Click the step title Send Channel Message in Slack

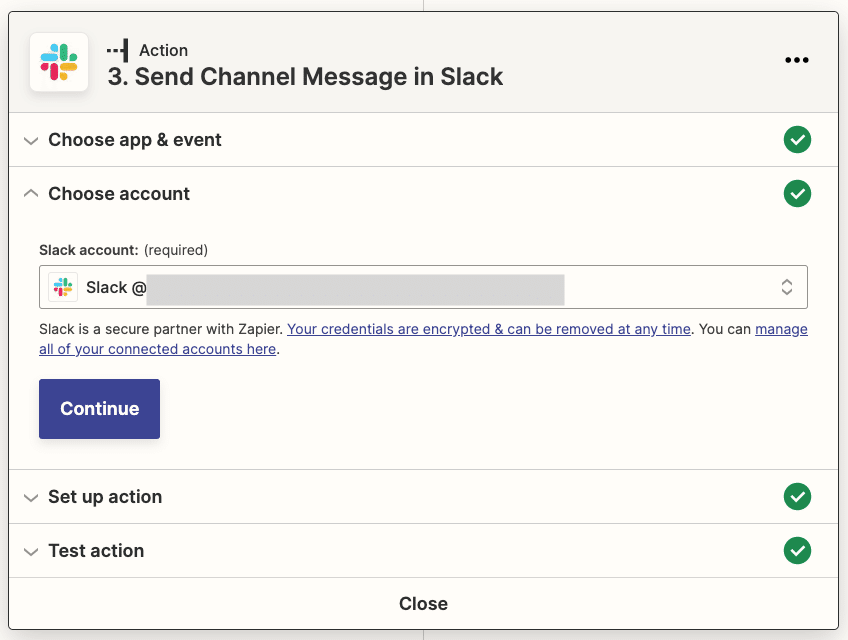point(305,76)
